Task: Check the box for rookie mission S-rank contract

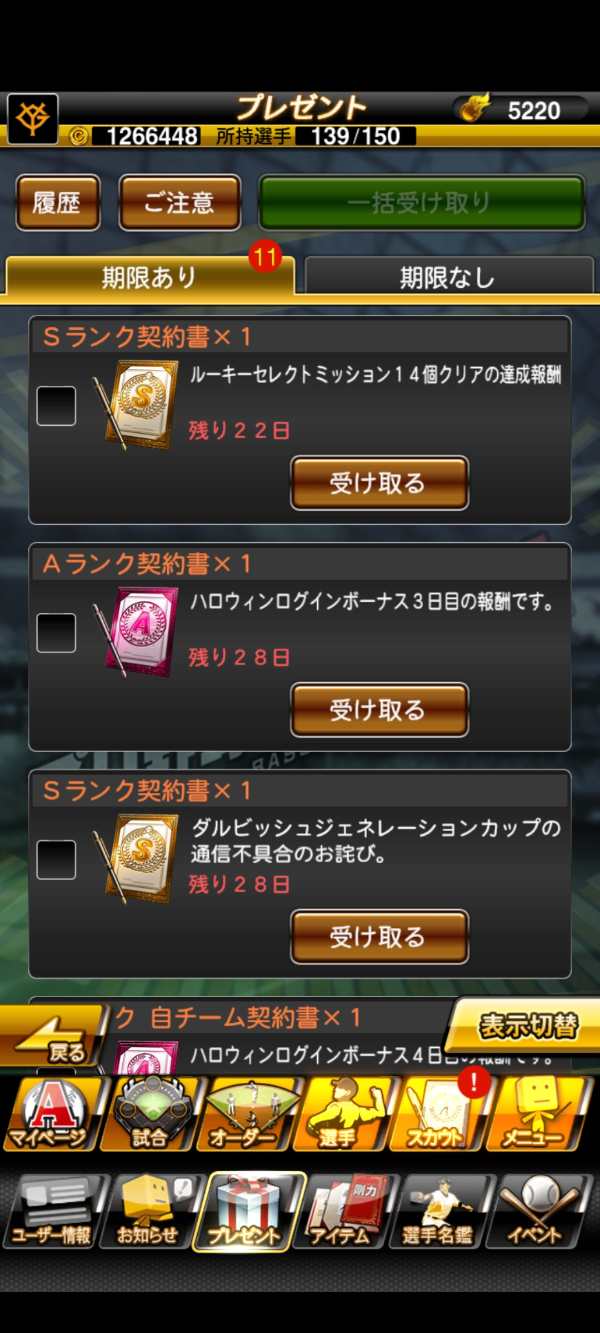Action: [x=56, y=406]
